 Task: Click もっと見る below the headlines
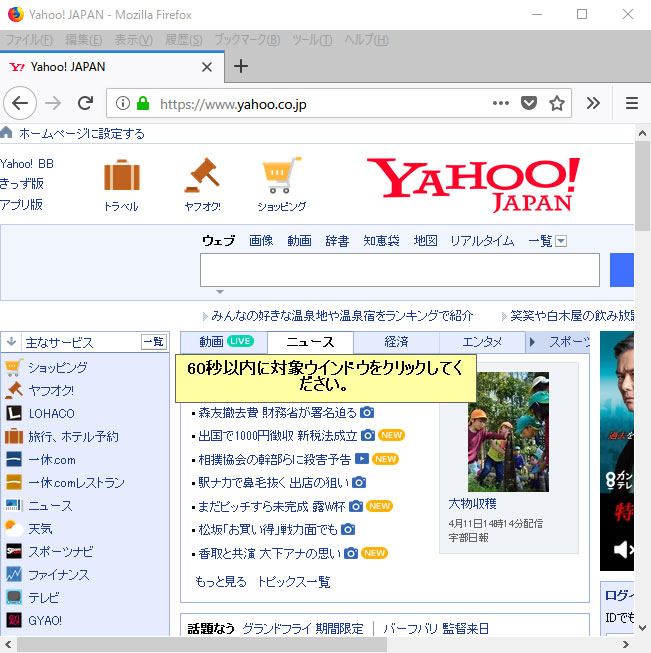[x=221, y=581]
